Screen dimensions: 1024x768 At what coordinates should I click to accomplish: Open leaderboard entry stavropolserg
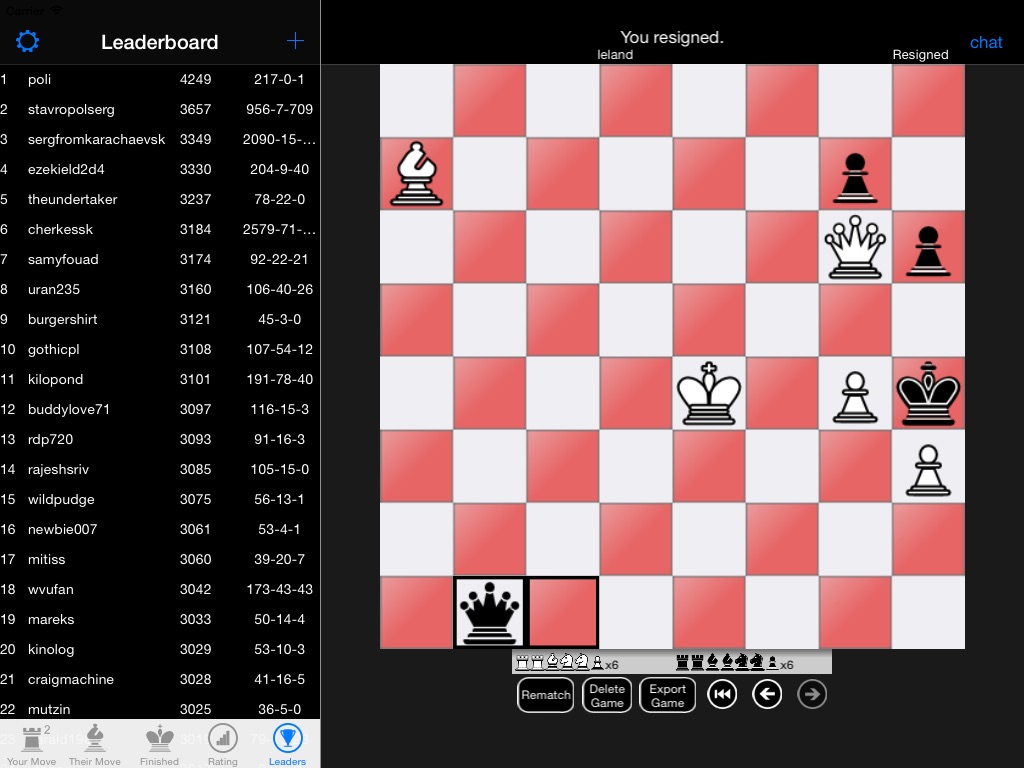[x=160, y=109]
